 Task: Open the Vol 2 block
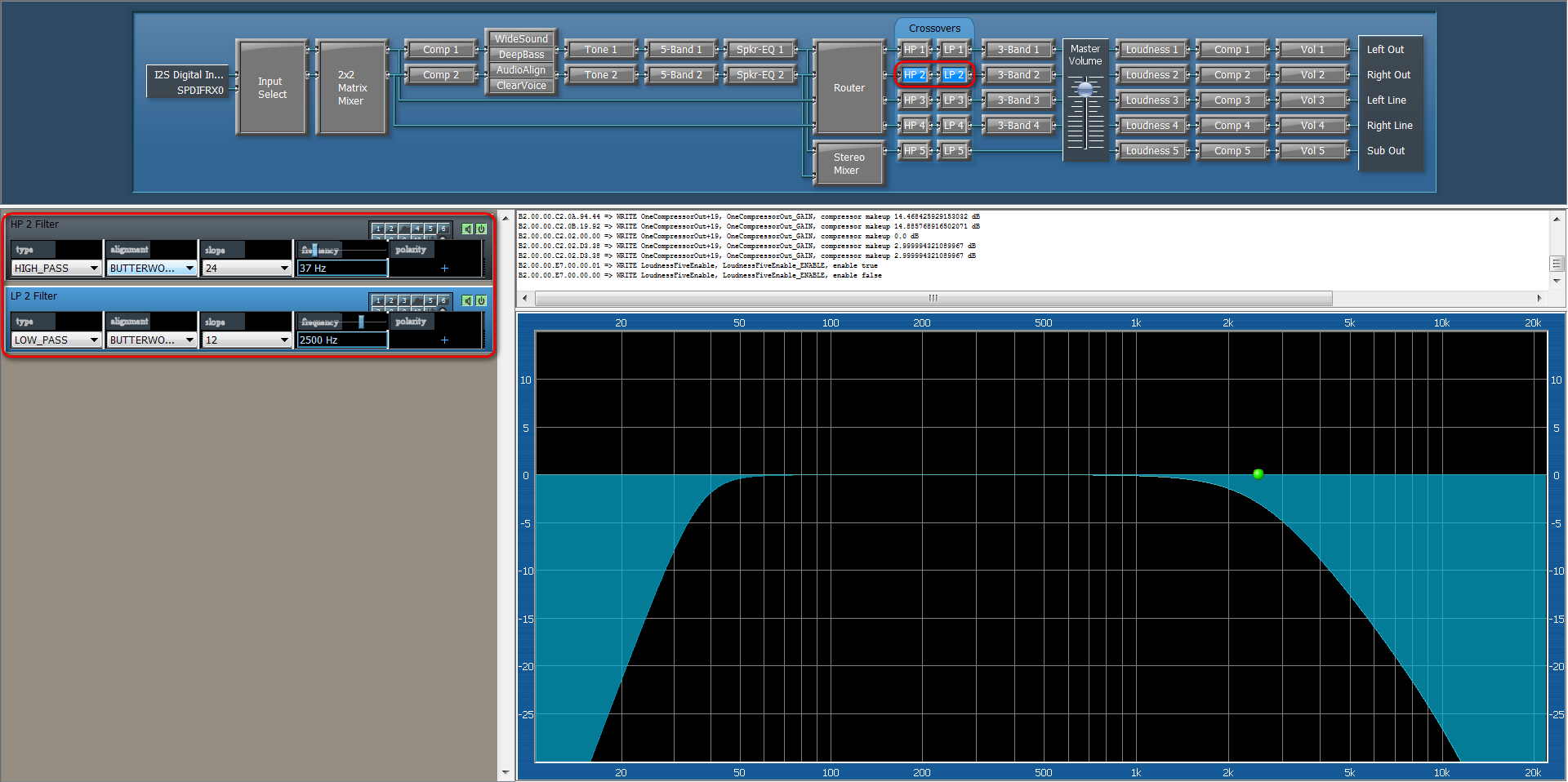pyautogui.click(x=1312, y=75)
